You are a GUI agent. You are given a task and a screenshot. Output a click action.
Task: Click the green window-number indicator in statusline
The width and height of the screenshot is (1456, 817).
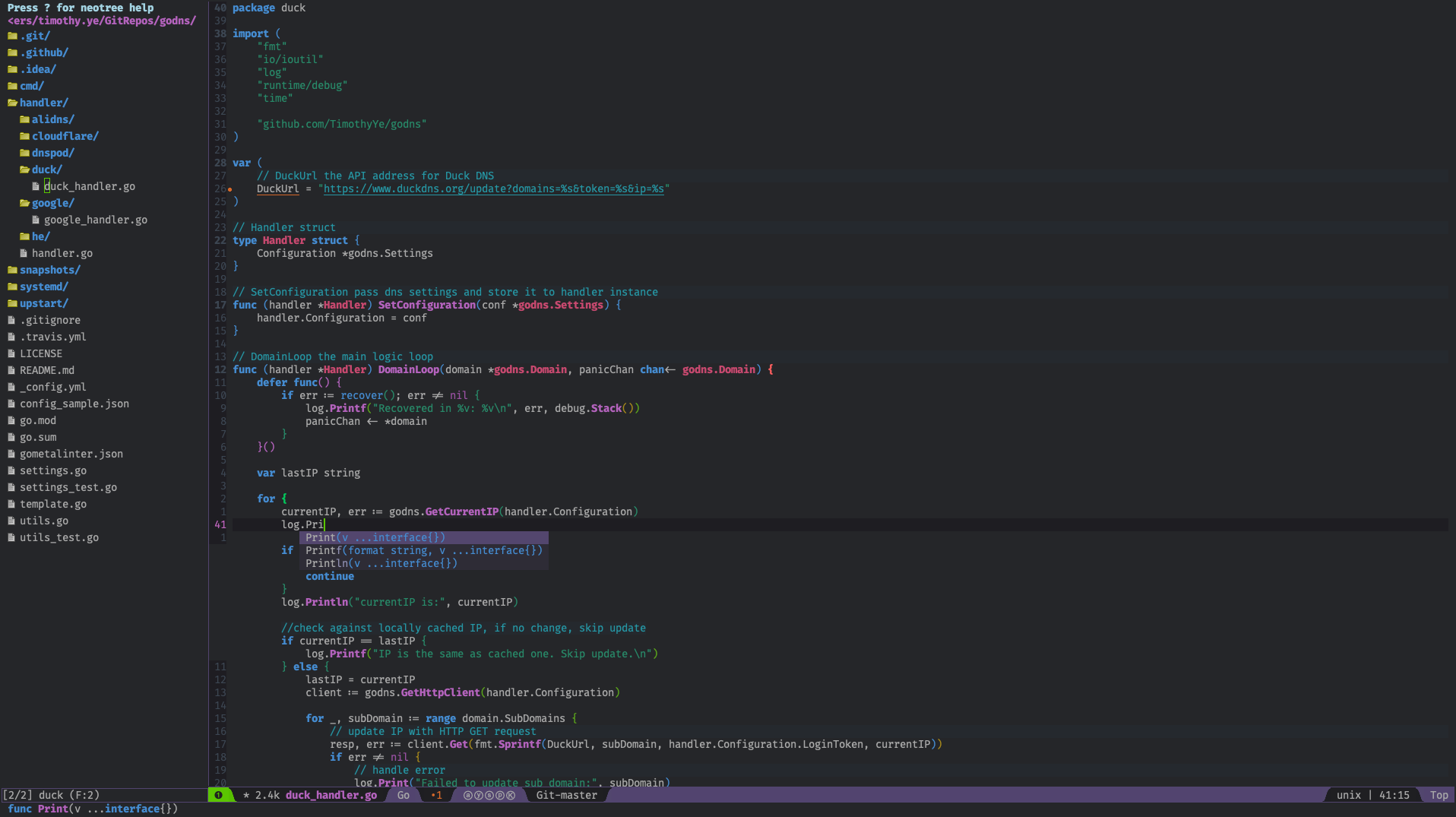pos(219,795)
